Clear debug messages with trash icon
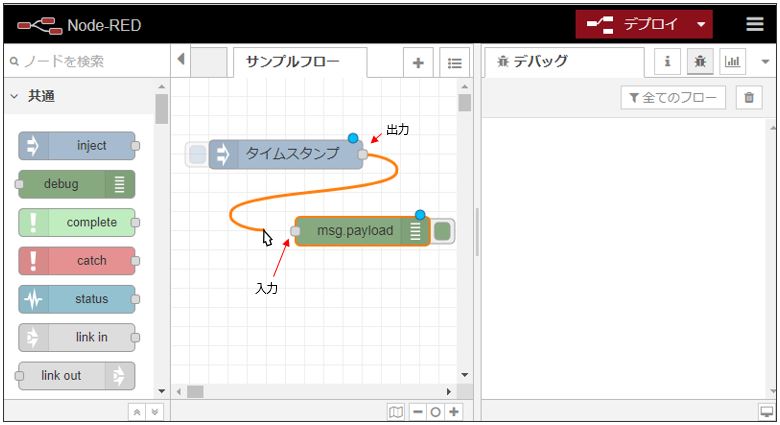Image resolution: width=780 pixels, height=425 pixels. point(749,97)
